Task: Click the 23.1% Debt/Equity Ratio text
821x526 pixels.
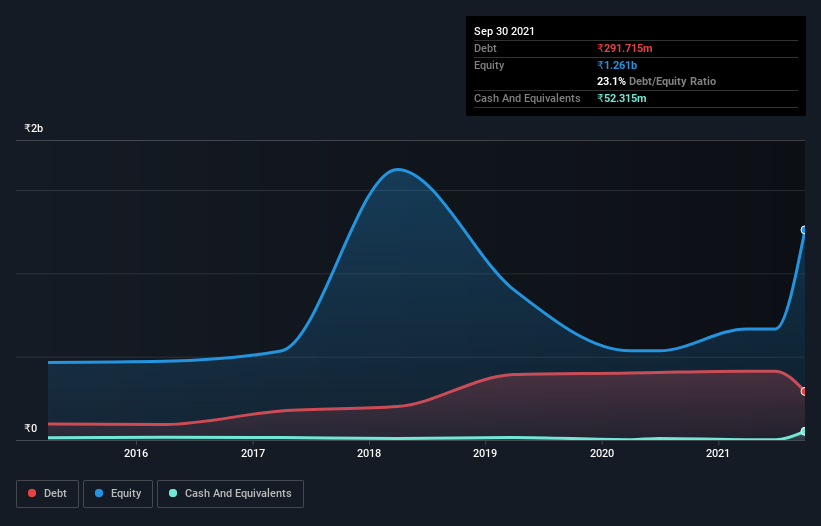Action: tap(657, 81)
